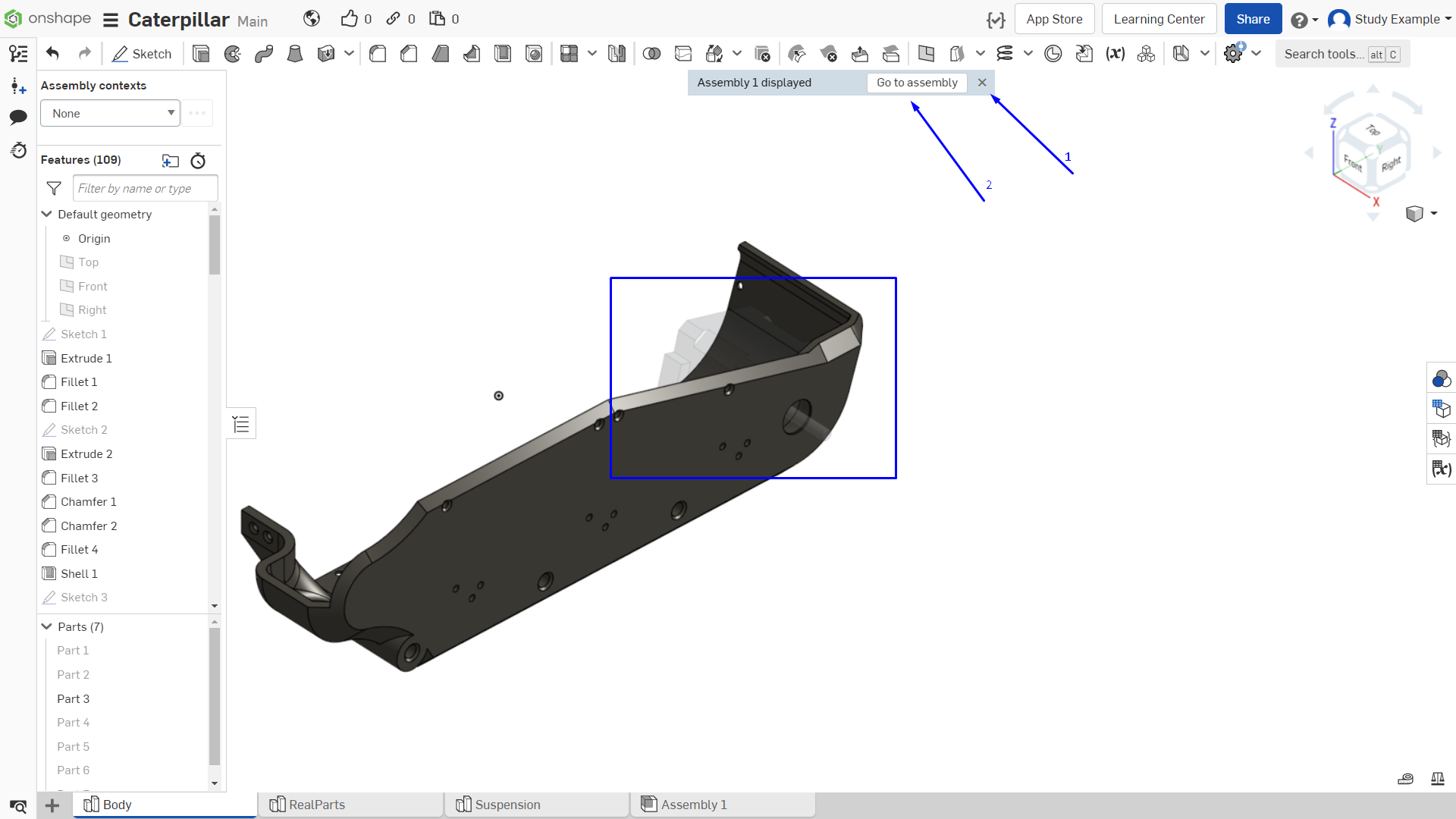Select the Replace face tool
This screenshot has width=1456, height=819.
891,54
